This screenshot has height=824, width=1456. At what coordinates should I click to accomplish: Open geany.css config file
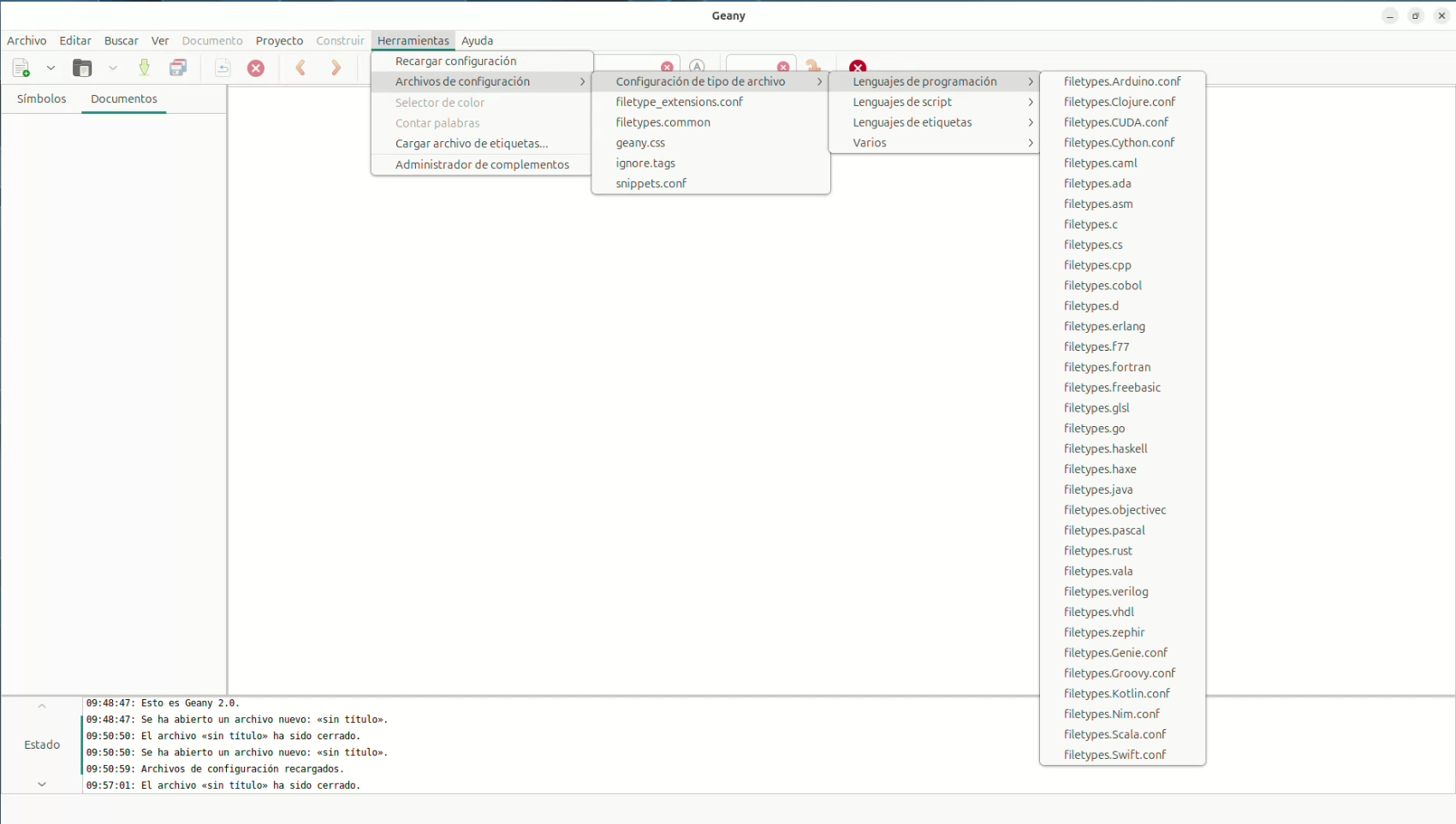click(x=710, y=143)
